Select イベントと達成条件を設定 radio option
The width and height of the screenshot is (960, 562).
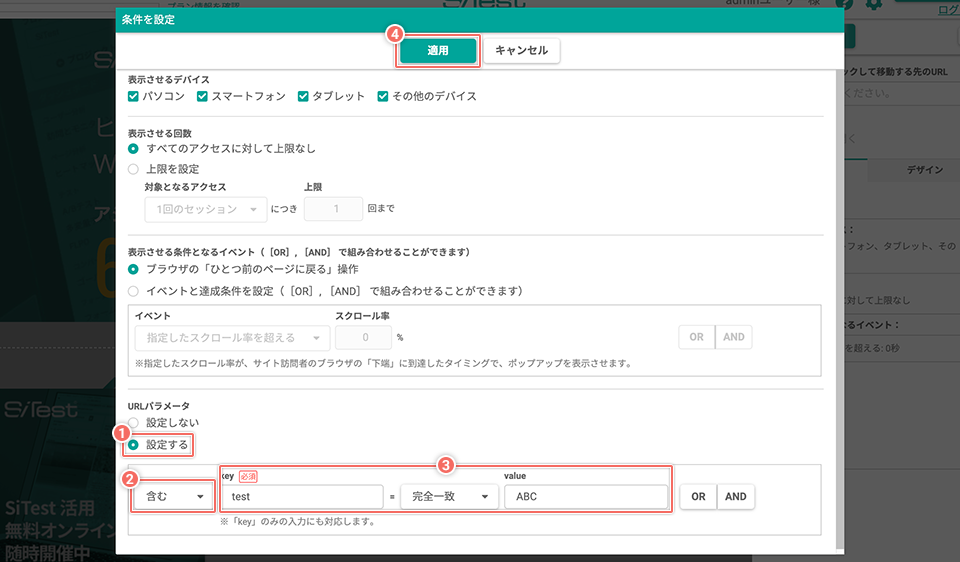pyautogui.click(x=133, y=291)
